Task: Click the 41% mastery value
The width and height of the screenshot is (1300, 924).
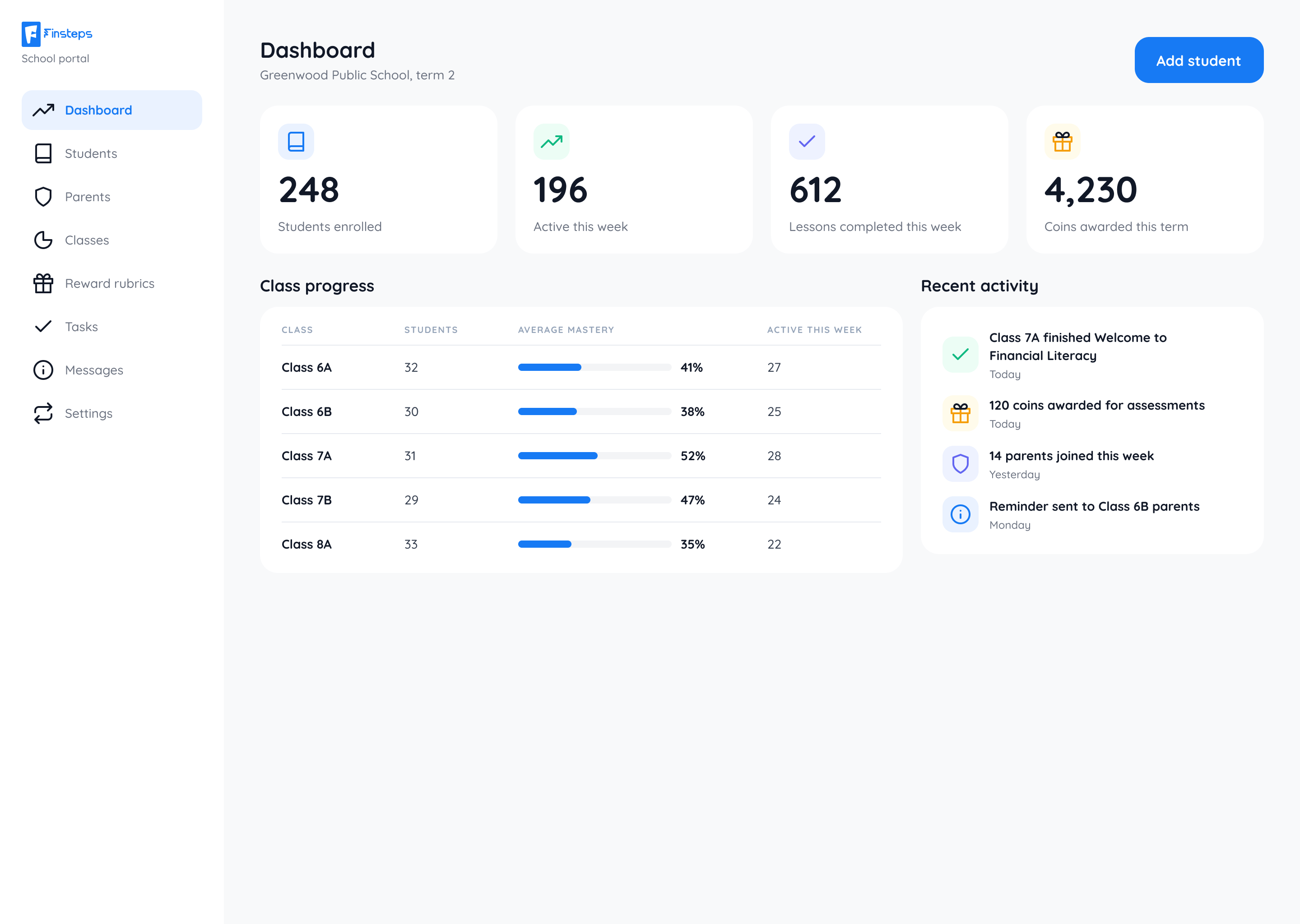Action: point(692,368)
